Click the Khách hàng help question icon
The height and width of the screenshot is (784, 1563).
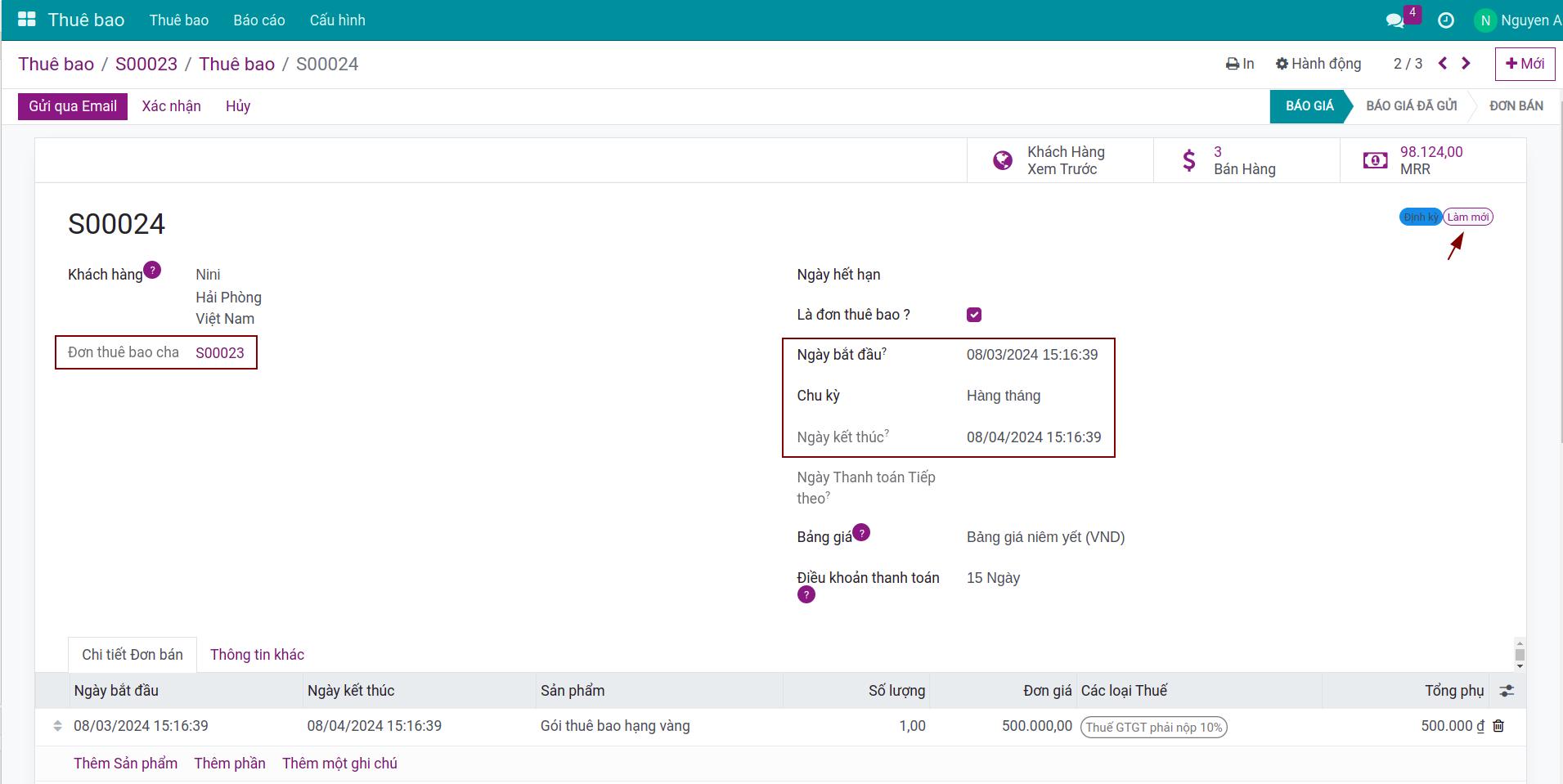(x=152, y=270)
